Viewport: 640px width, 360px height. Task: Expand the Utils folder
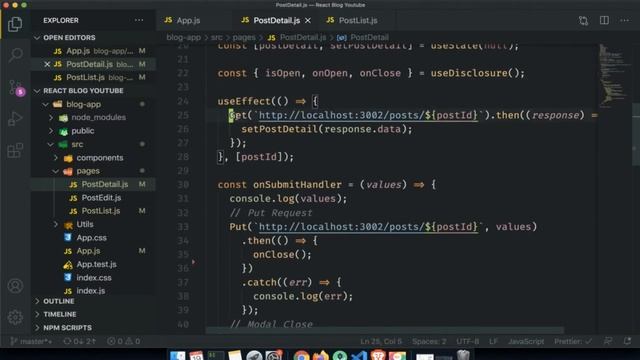(56, 224)
